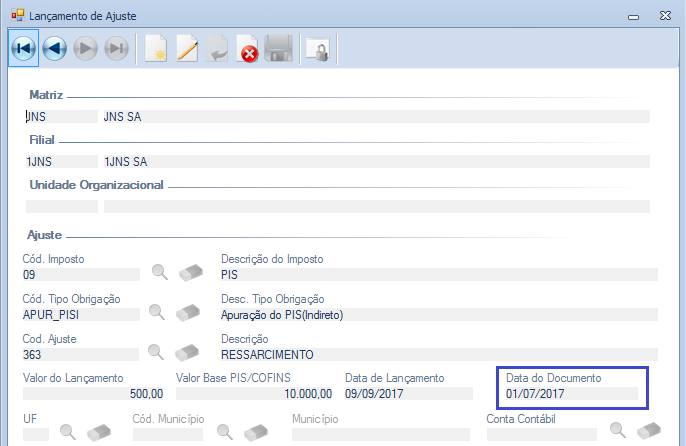The width and height of the screenshot is (686, 446).
Task: Save record with floppy disk icon
Action: point(279,48)
